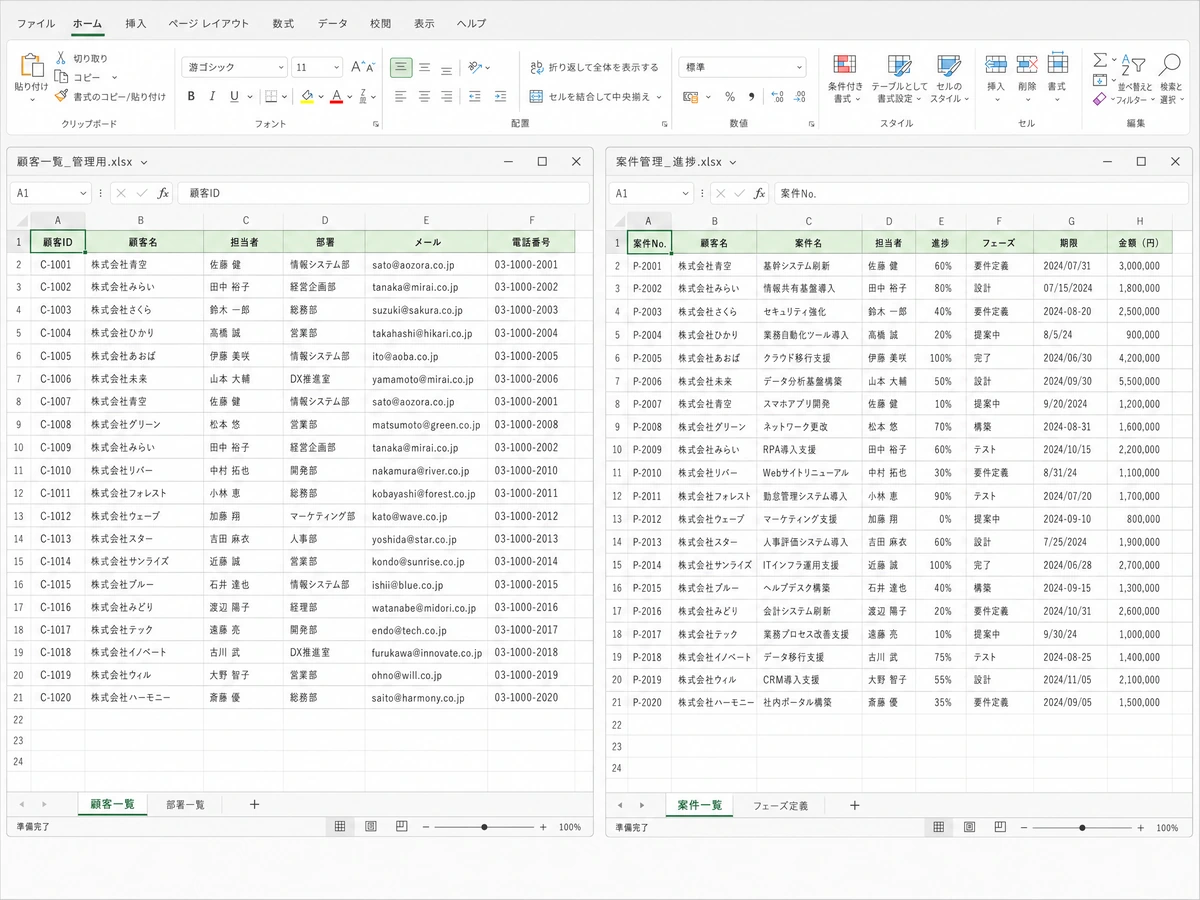Select the フェーズ定義 sheet tab
Image resolution: width=1200 pixels, height=900 pixels.
coord(781,805)
